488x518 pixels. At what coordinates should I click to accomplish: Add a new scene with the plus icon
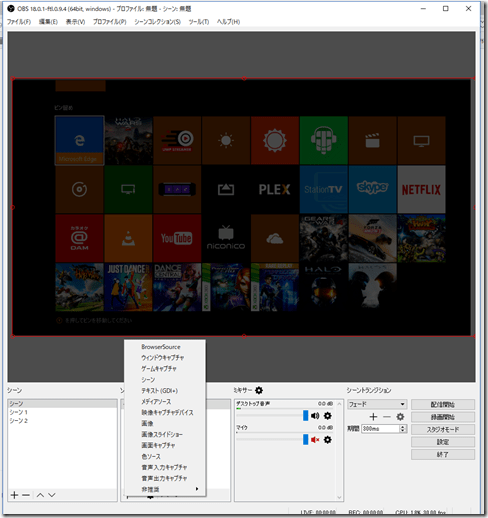(x=14, y=495)
